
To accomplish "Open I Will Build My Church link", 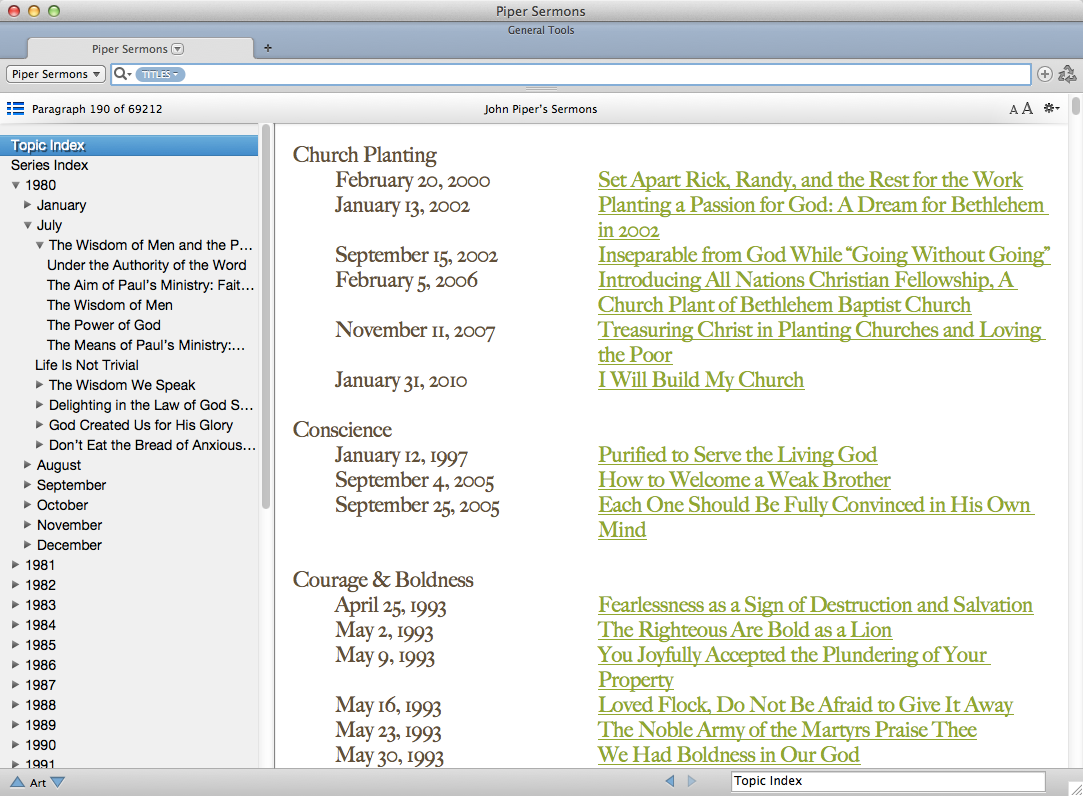I will [701, 380].
